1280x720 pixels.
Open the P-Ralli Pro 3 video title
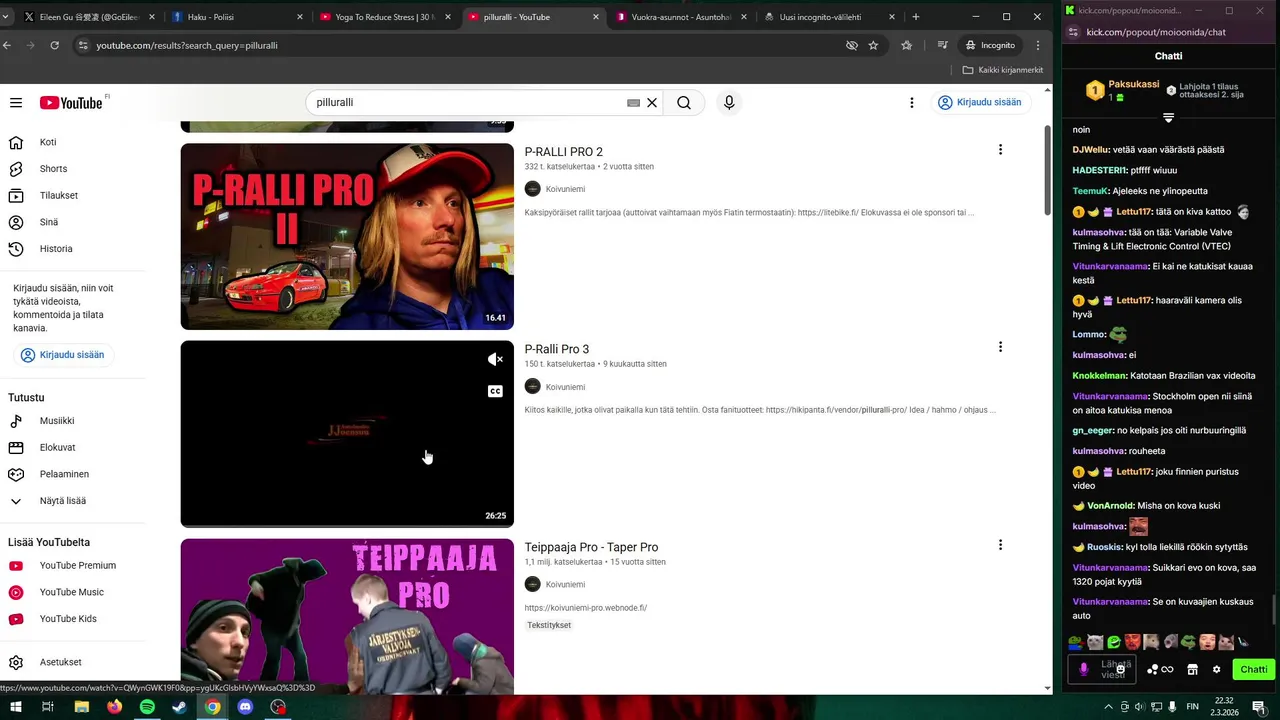556,349
